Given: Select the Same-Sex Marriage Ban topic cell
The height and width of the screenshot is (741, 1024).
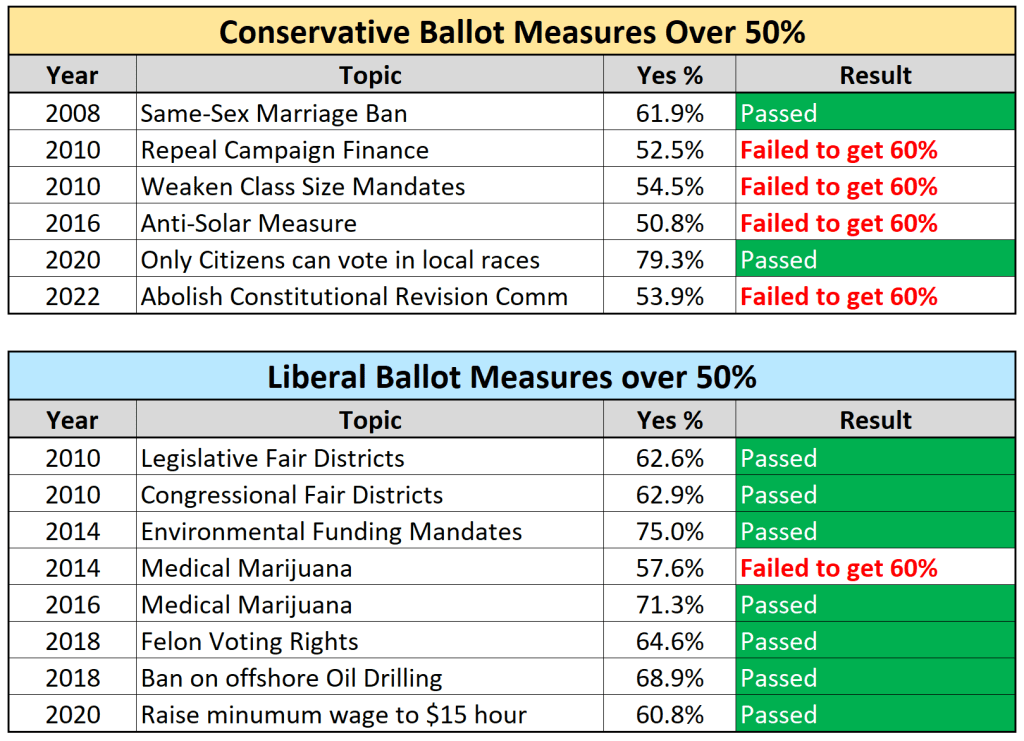Looking at the screenshot, I should coord(369,113).
